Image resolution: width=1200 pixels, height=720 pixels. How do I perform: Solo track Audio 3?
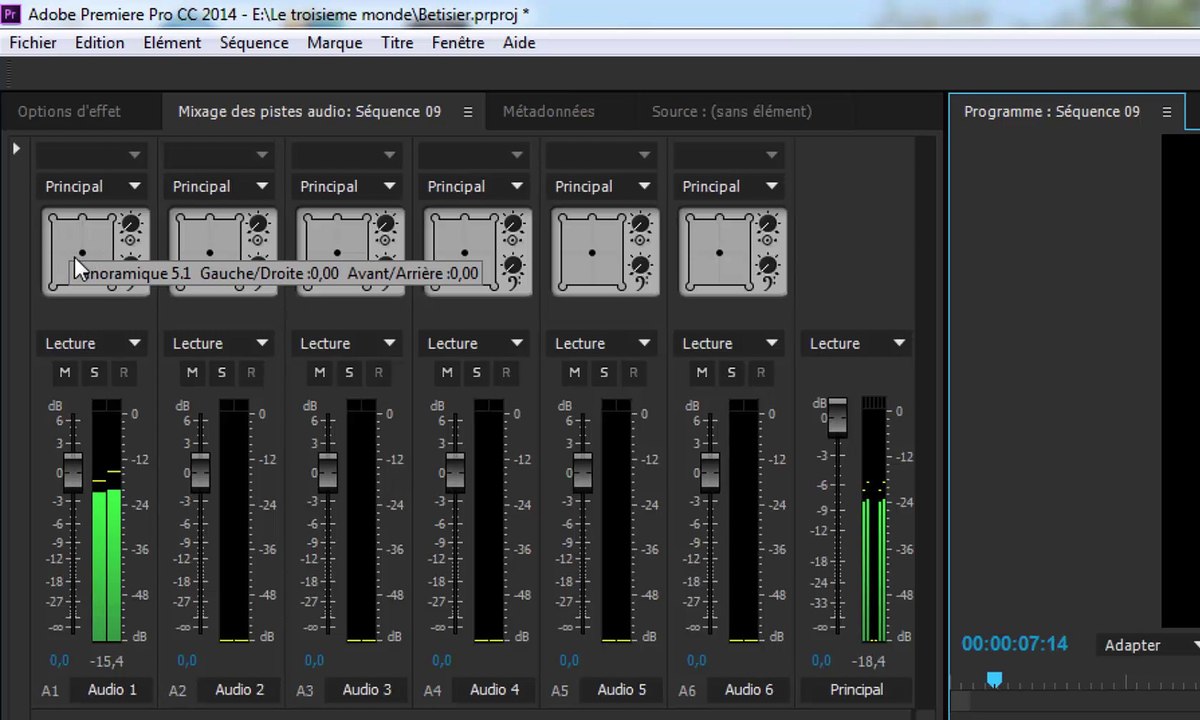[x=349, y=373]
